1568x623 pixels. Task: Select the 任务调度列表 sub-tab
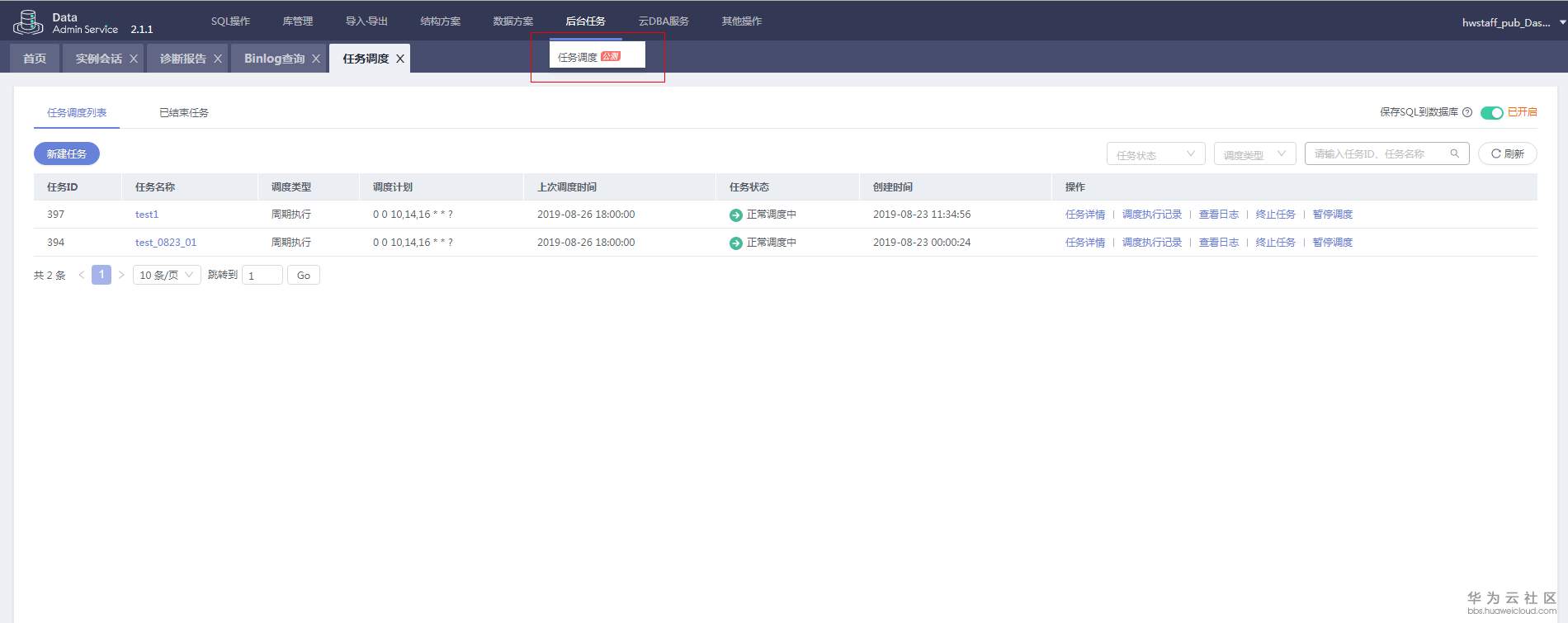click(77, 113)
